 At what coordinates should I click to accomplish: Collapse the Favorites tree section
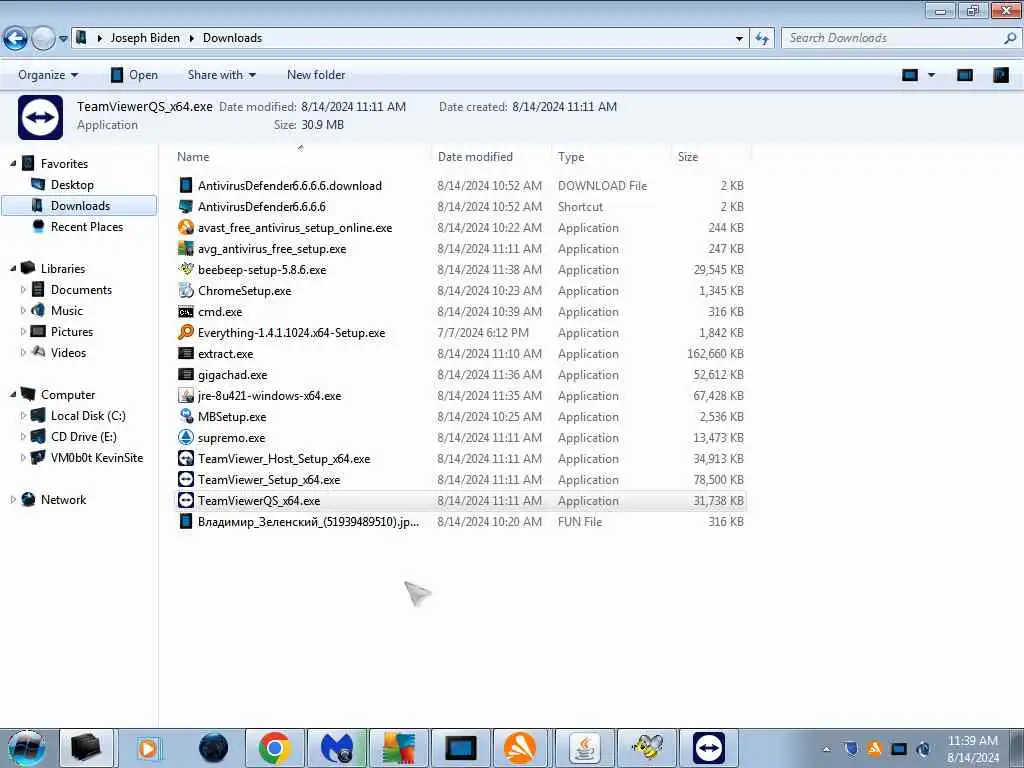13,163
